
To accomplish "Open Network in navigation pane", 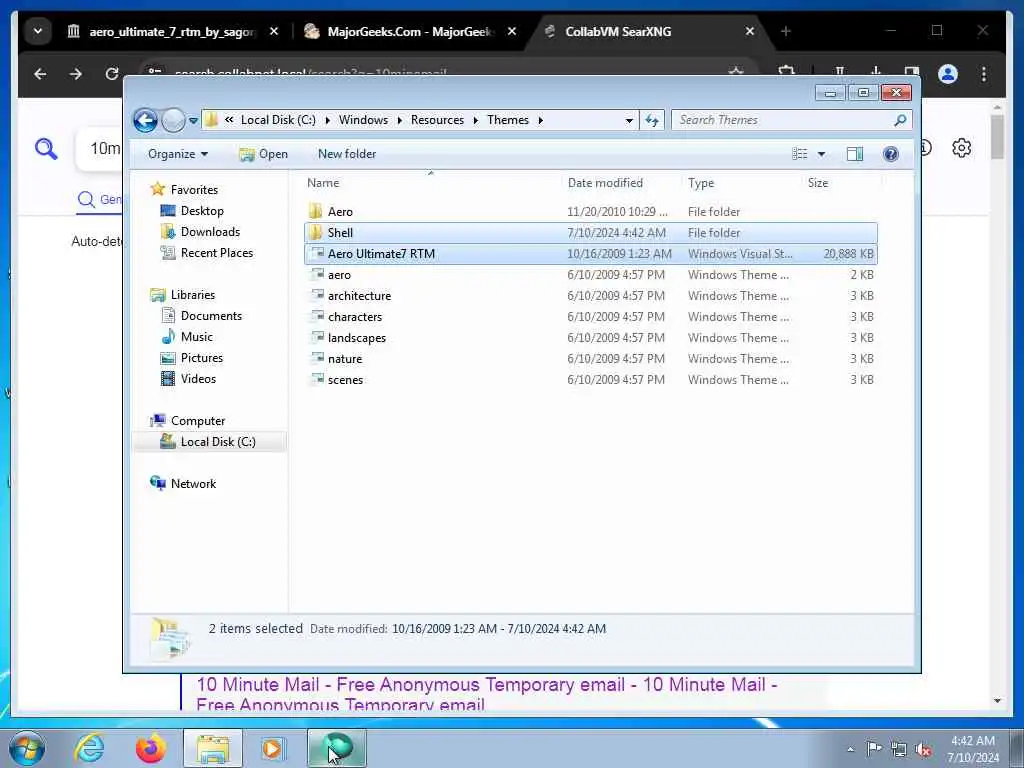I will coord(193,484).
